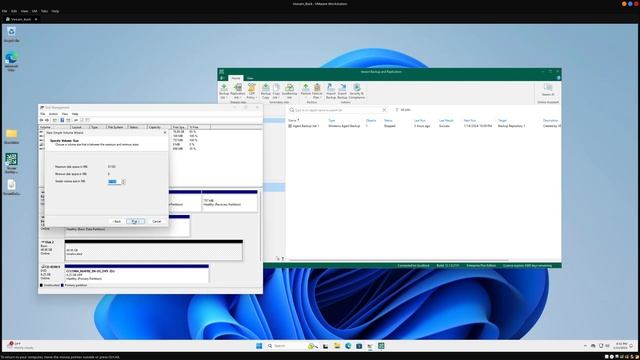The width and height of the screenshot is (640, 360).
Task: Click volume size spinner arrows
Action: [123, 182]
